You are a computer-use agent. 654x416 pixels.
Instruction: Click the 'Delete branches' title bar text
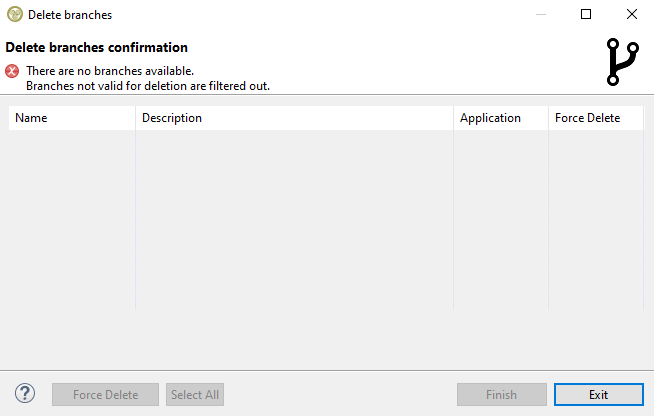[x=70, y=15]
